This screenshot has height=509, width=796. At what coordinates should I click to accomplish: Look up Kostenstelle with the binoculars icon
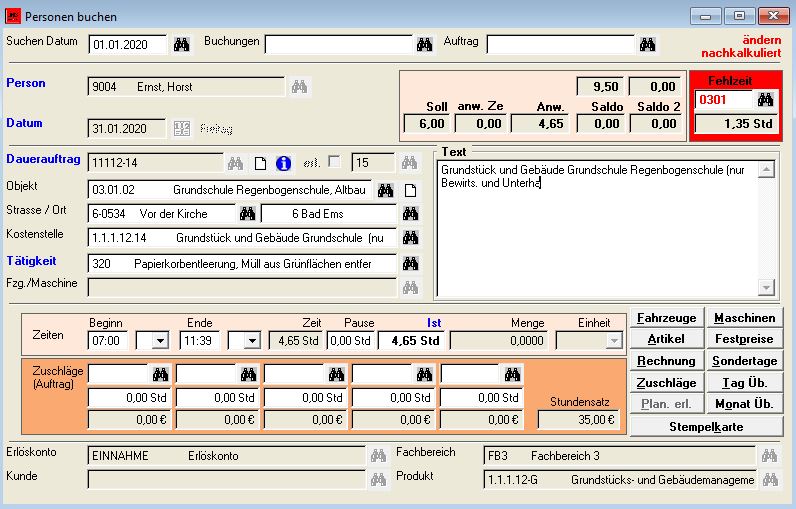pos(410,238)
